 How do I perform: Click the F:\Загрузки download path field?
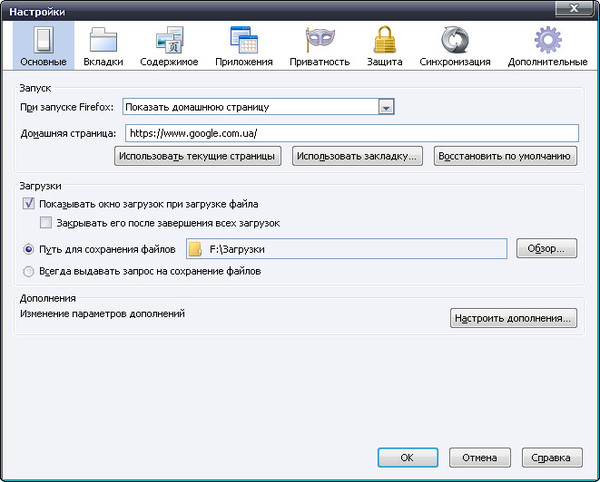(x=347, y=249)
